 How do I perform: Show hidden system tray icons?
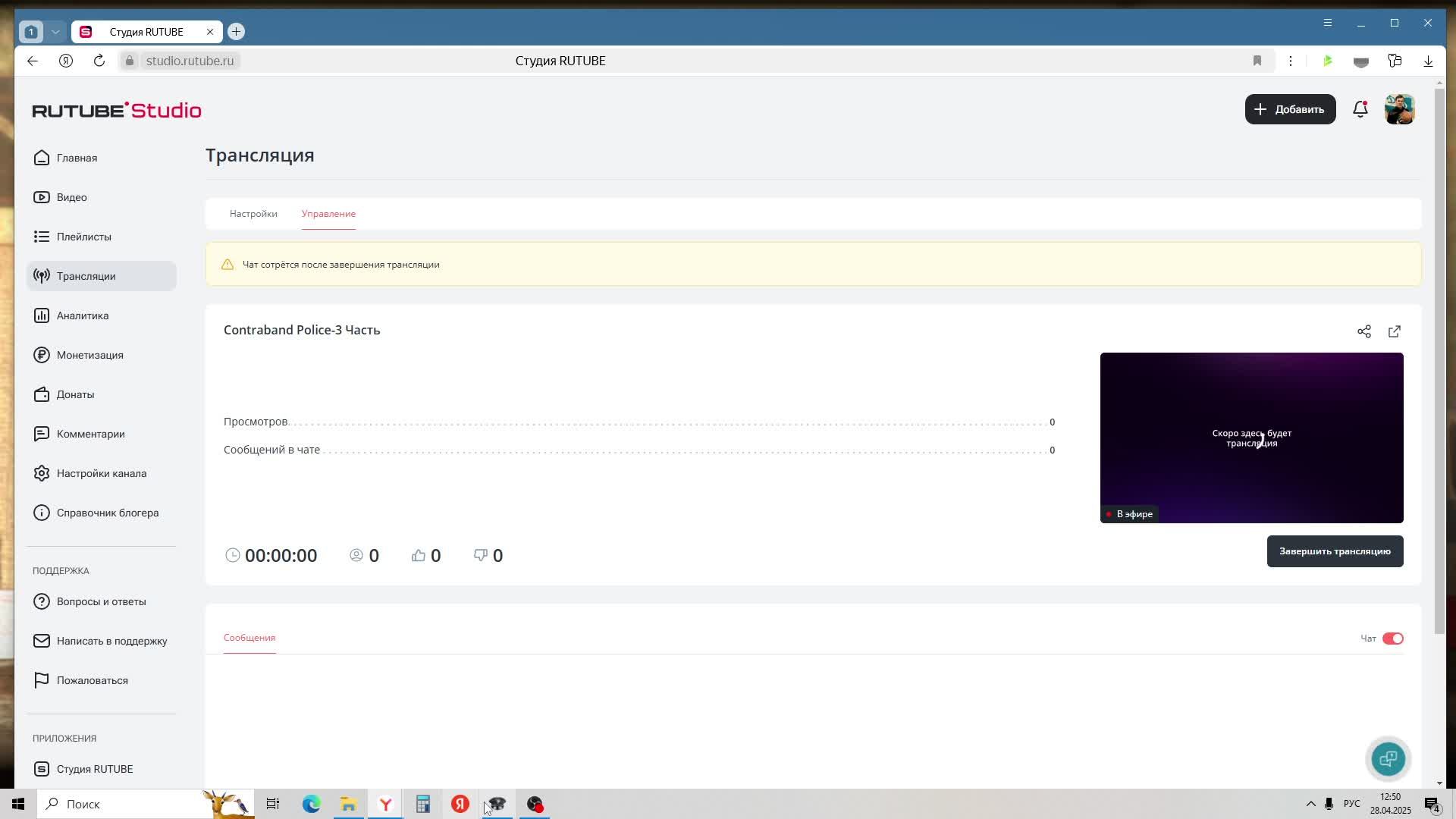point(1310,804)
